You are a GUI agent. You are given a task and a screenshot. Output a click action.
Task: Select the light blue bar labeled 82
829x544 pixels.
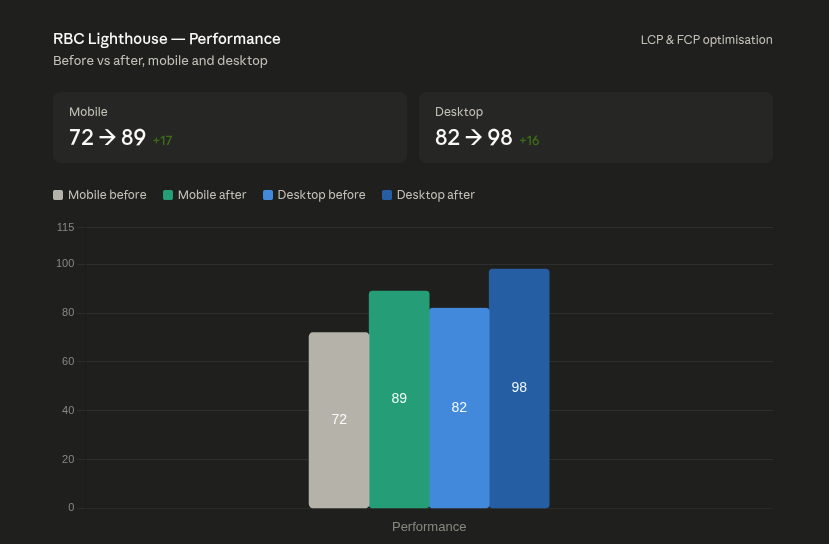click(x=459, y=408)
